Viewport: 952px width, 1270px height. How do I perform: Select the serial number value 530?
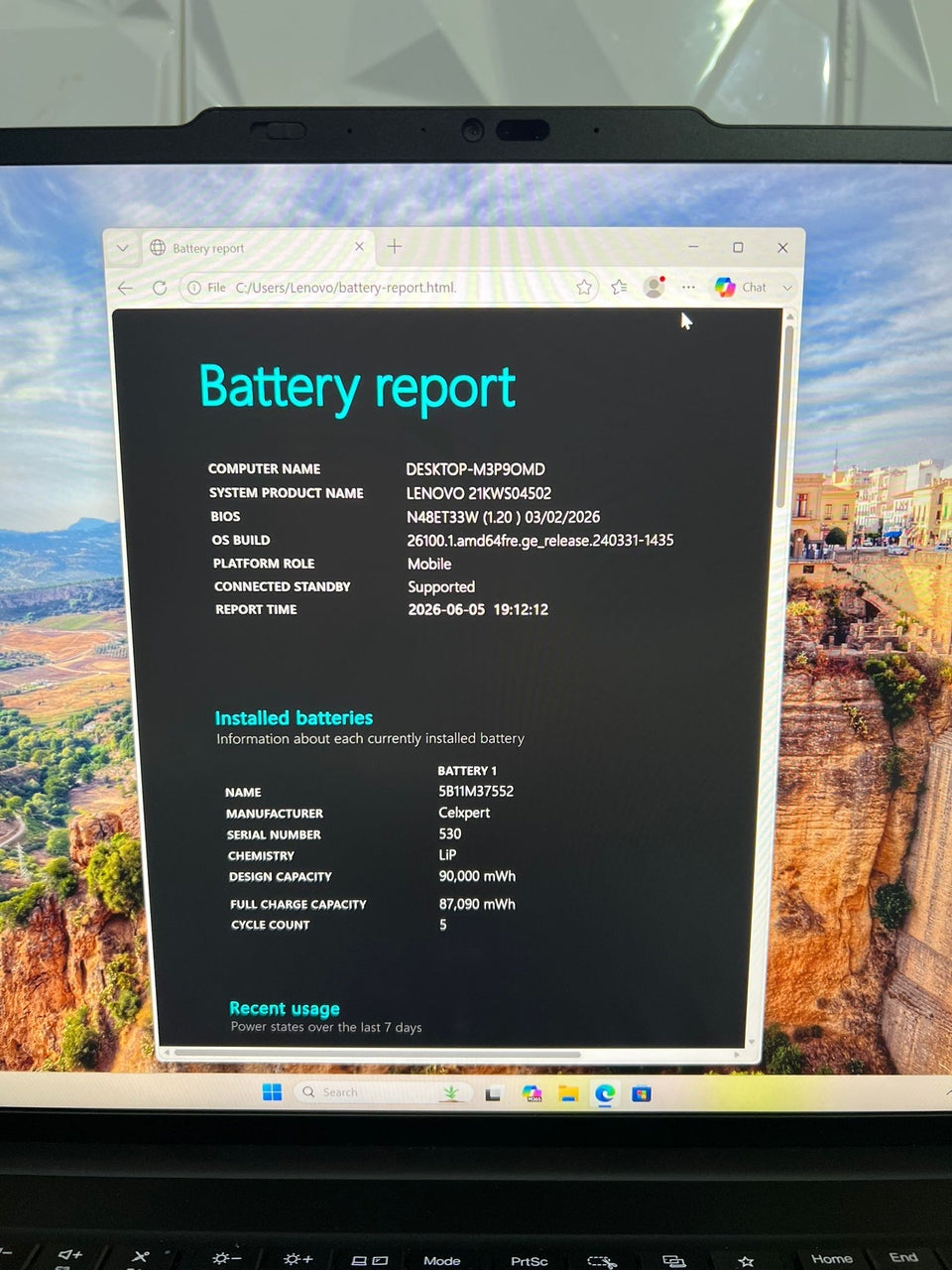pyautogui.click(x=450, y=834)
